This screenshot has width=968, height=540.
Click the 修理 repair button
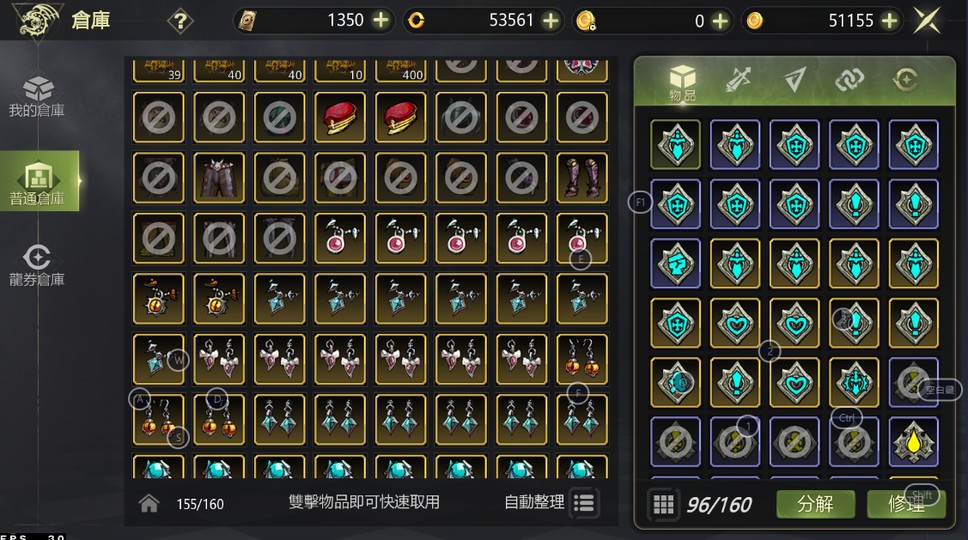(x=906, y=504)
